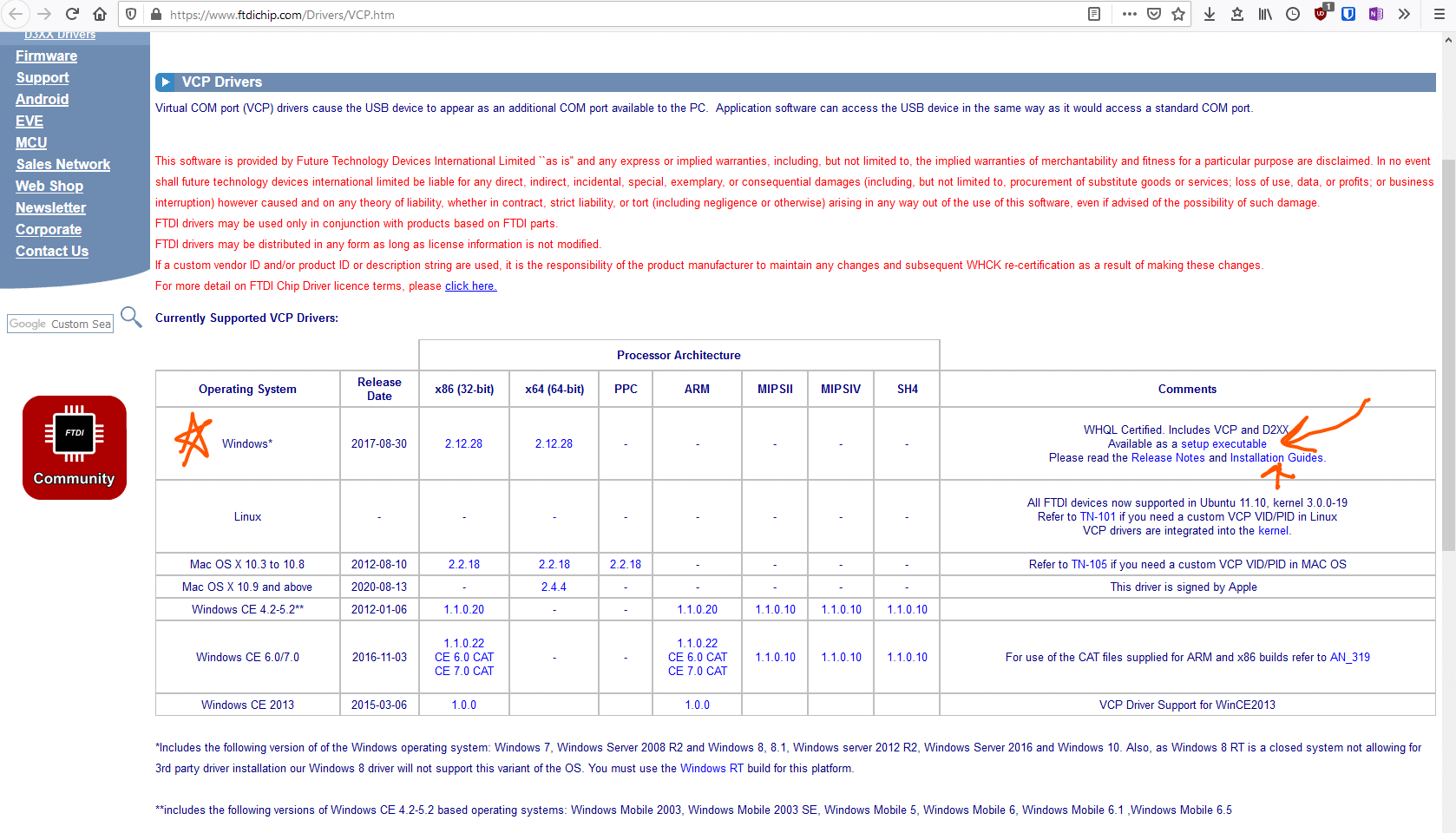Download the Windows setup executable
Screen dimensions: 1456x833
point(1223,443)
